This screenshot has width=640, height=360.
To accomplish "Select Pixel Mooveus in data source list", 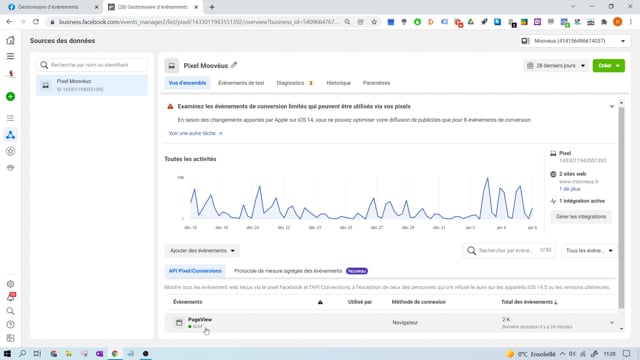I will click(x=92, y=85).
